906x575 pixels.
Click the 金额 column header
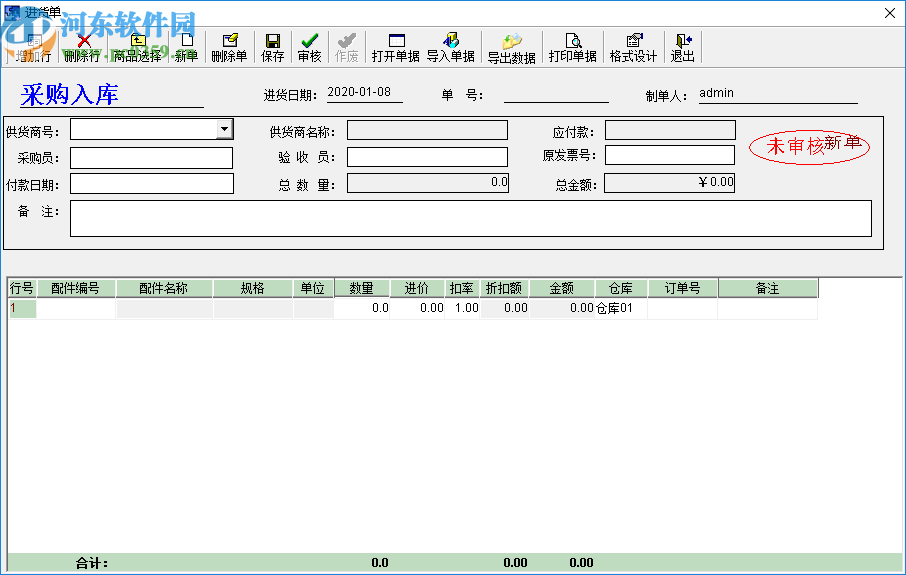click(562, 288)
